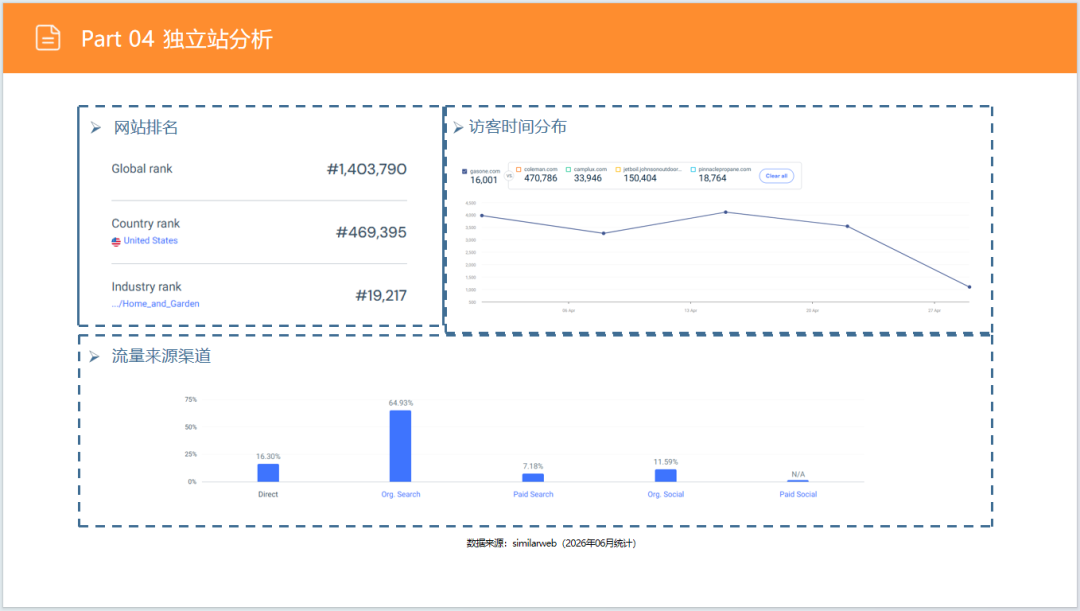Click the 7.18% label above Paid Search
This screenshot has width=1080, height=611.
[x=533, y=466]
